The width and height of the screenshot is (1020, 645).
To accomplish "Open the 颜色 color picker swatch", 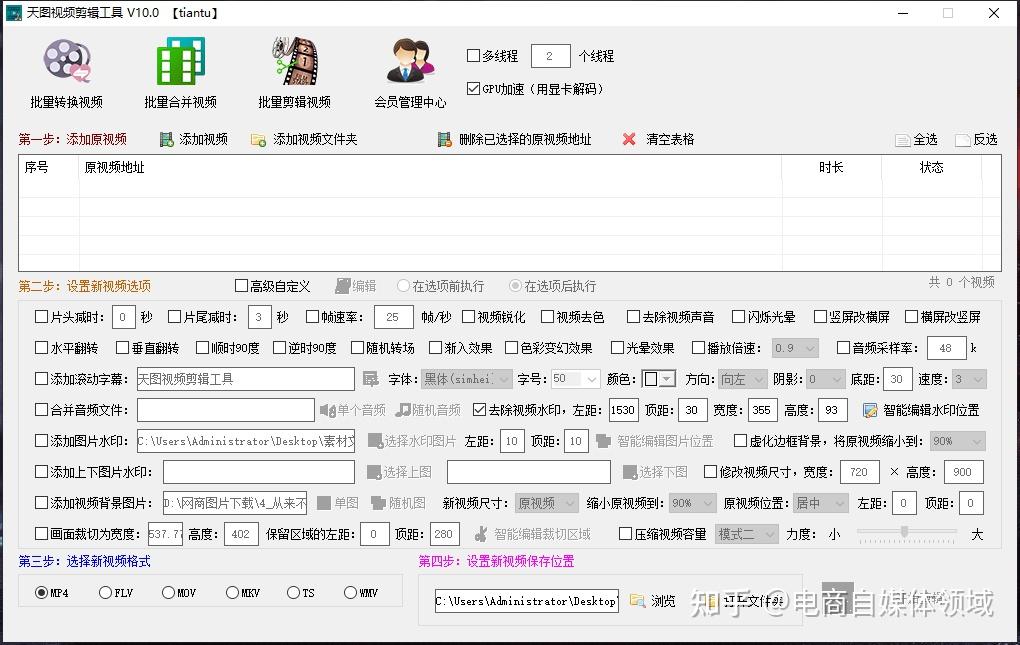I will (x=658, y=379).
